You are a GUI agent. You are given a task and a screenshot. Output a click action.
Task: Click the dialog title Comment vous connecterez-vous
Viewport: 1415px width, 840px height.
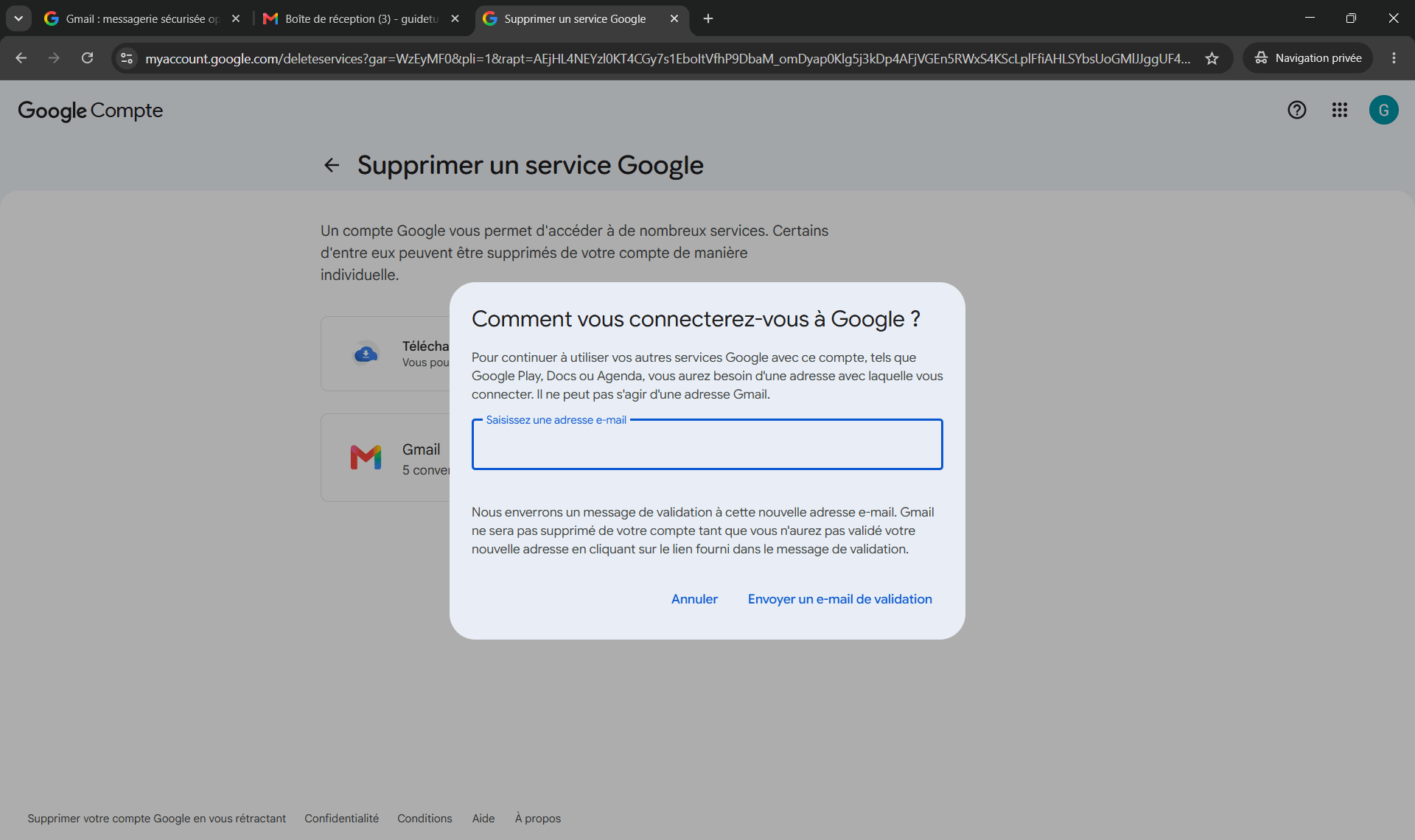(696, 319)
